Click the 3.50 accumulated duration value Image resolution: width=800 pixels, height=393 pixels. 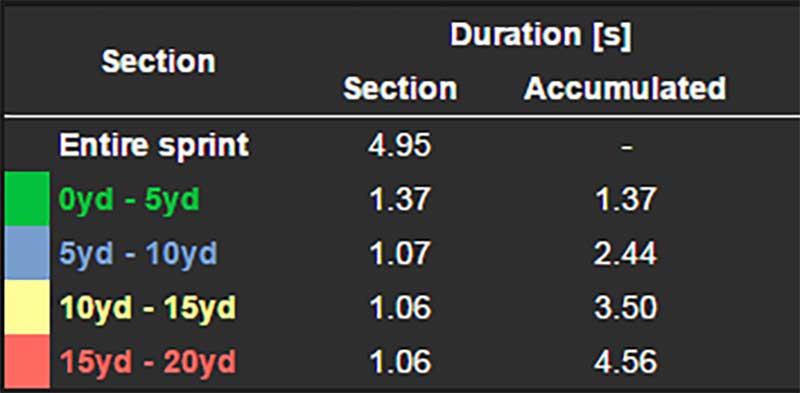[625, 308]
